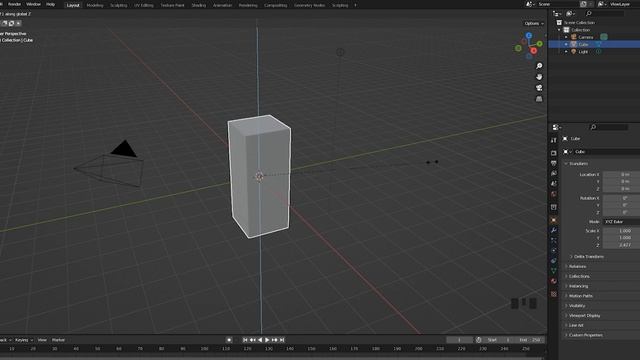Switch to the Geometry Nodes workspace tab
The width and height of the screenshot is (640, 360).
tap(309, 5)
